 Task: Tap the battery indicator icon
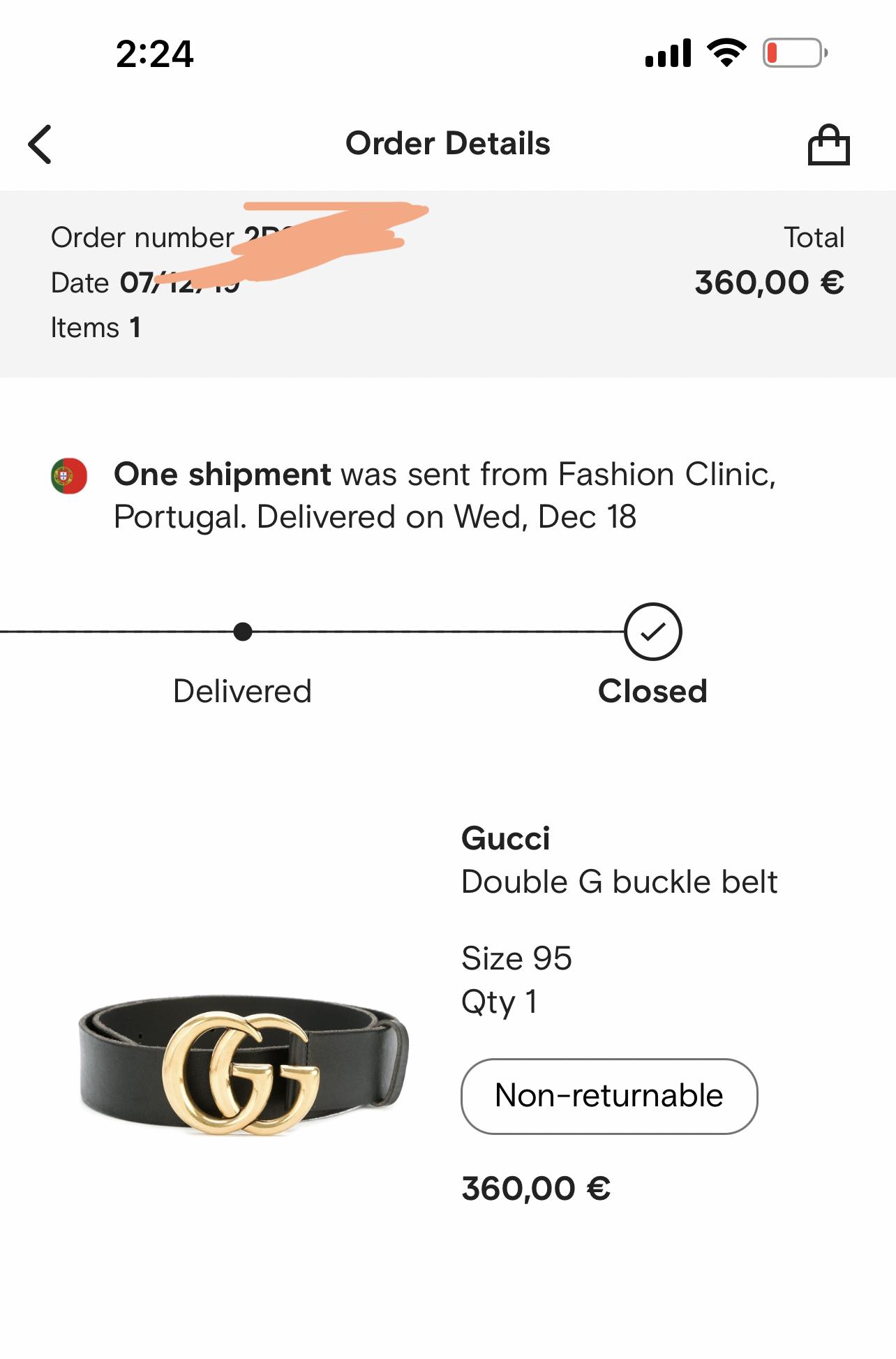(795, 53)
